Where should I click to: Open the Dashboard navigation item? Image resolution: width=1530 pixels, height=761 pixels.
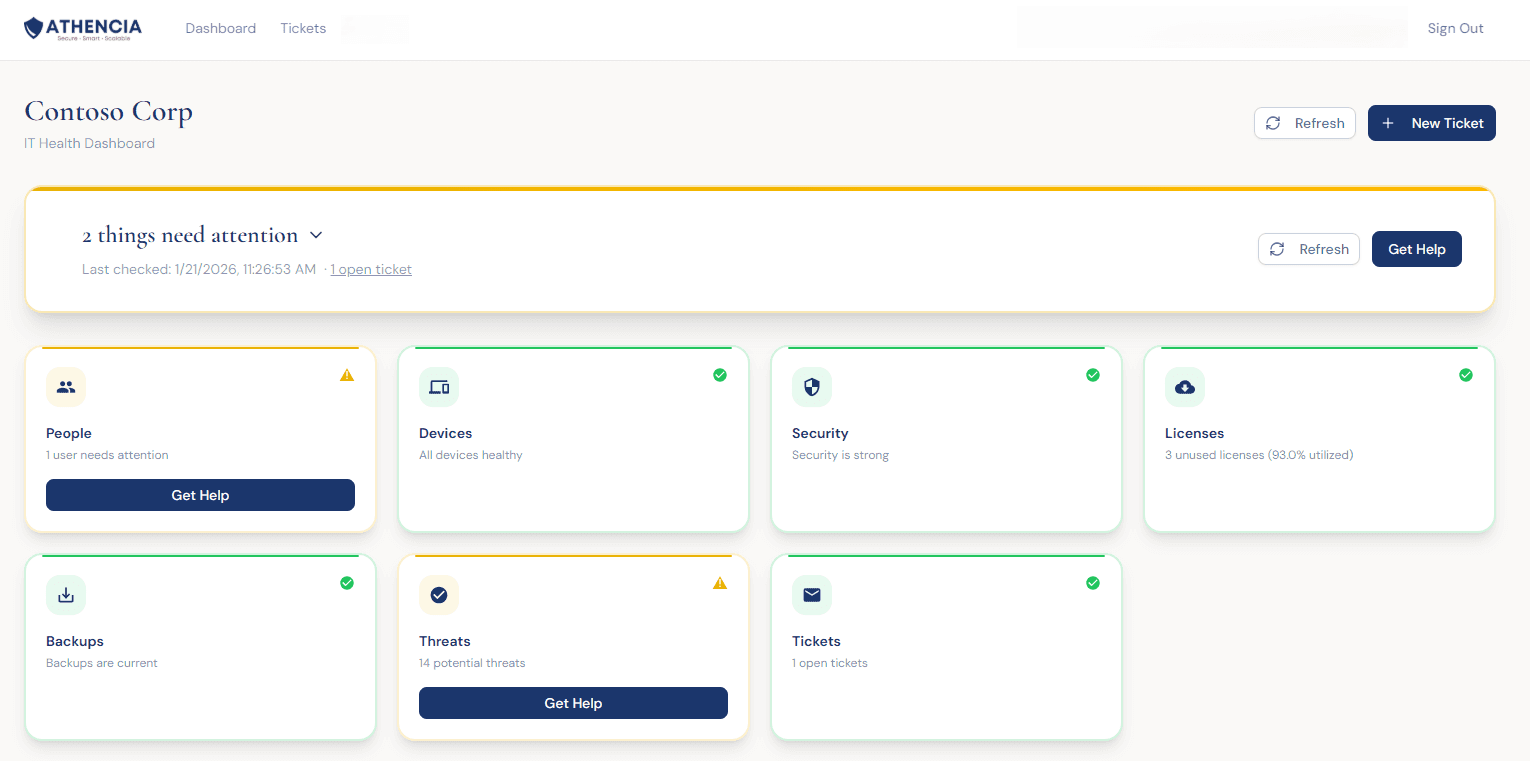pyautogui.click(x=220, y=28)
